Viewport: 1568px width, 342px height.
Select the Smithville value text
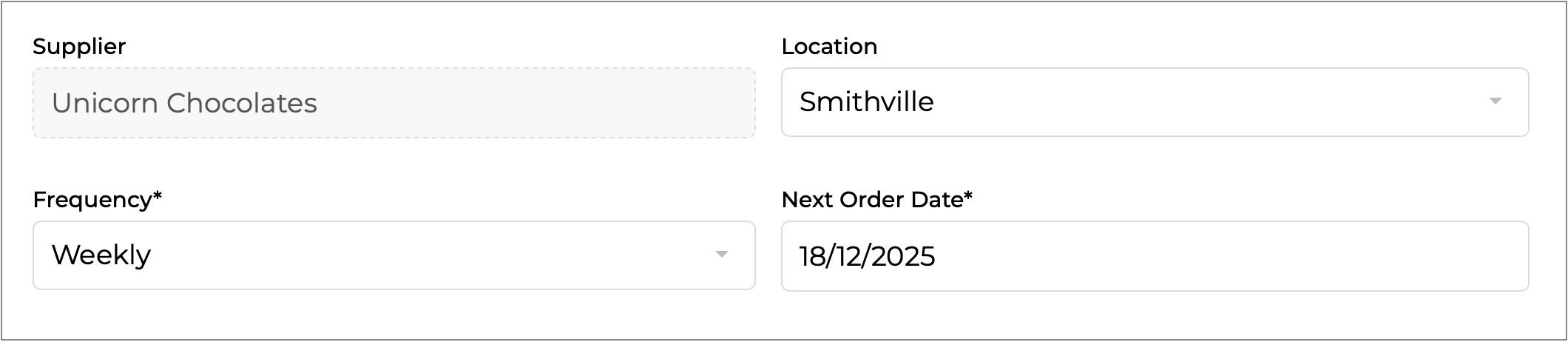pyautogui.click(x=866, y=102)
